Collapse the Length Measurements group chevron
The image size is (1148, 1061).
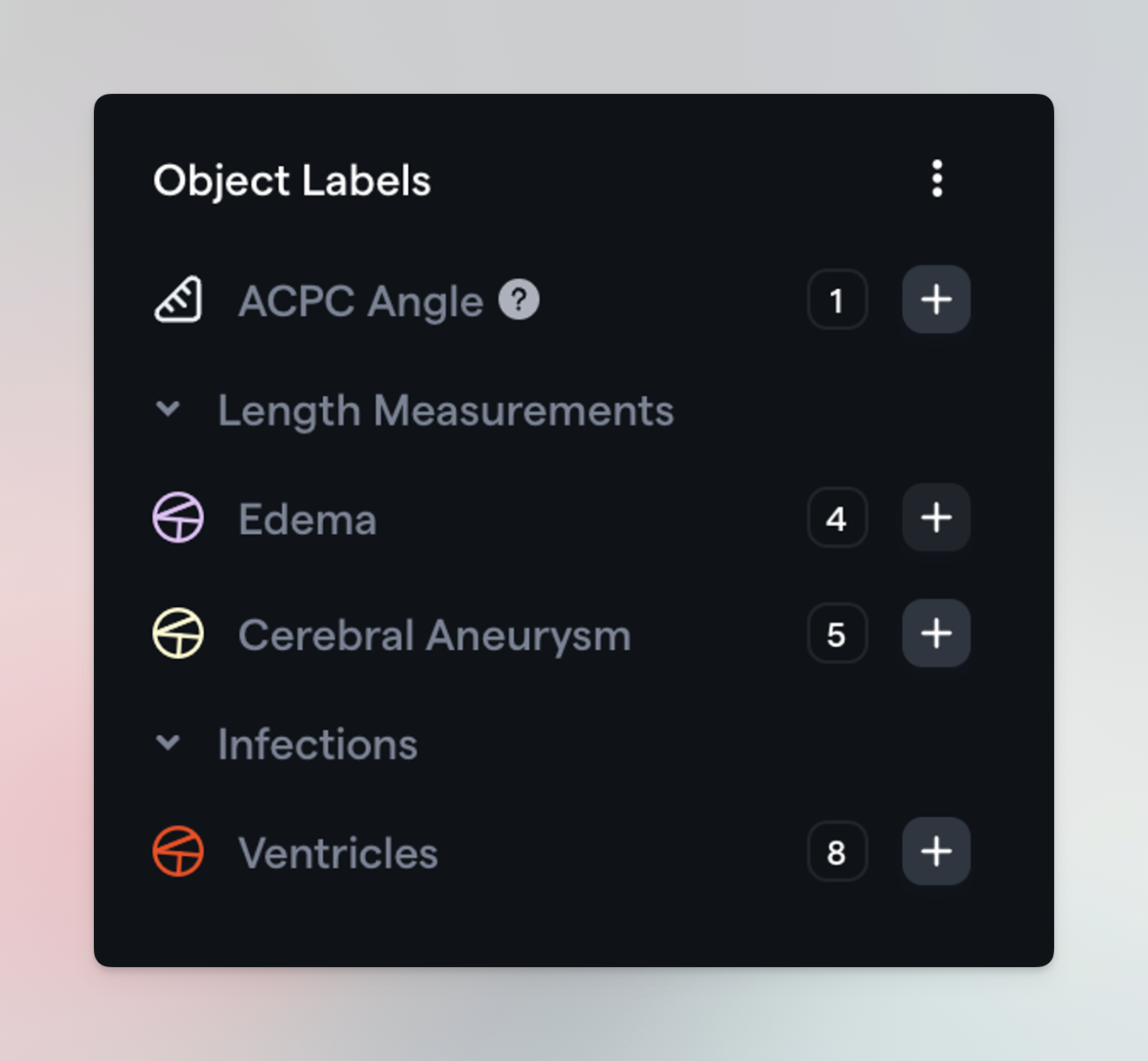(168, 409)
